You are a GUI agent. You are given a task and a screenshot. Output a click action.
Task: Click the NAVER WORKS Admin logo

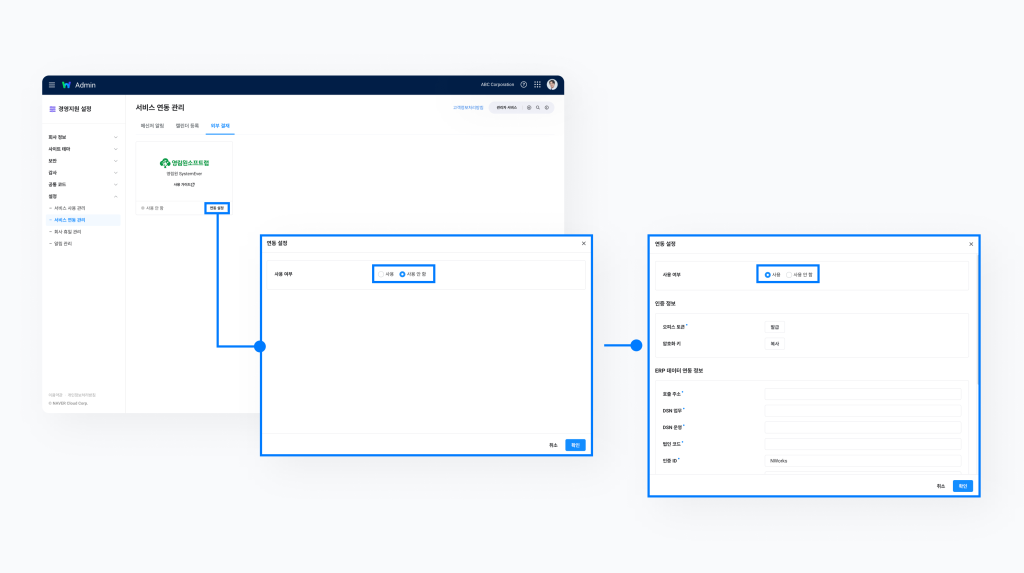[x=79, y=85]
